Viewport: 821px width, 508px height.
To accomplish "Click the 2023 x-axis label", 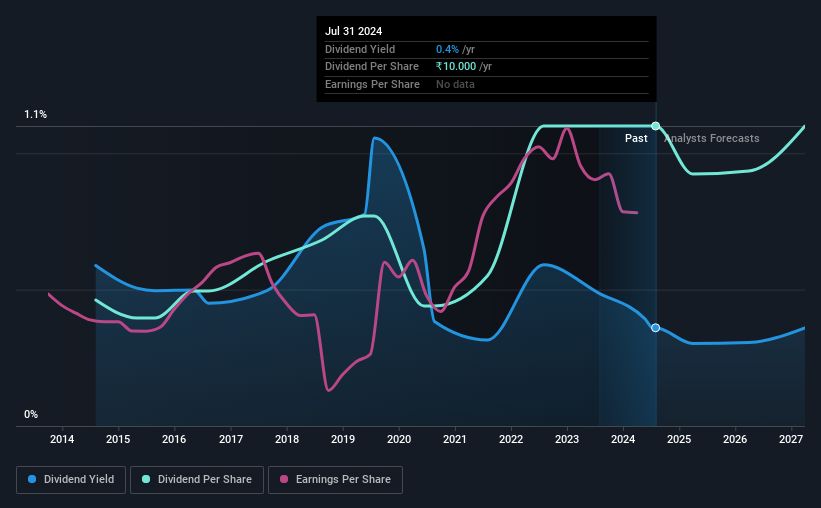I will (567, 439).
